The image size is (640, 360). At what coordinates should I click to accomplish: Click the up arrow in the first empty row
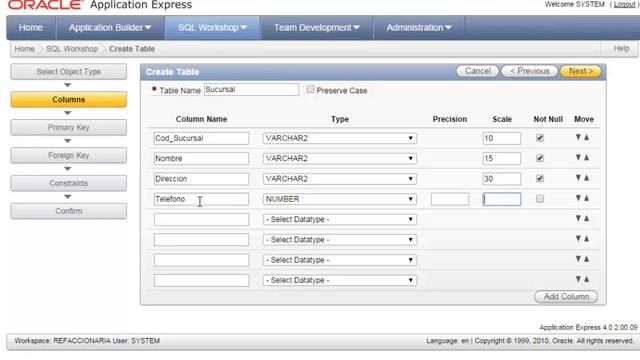click(x=587, y=218)
